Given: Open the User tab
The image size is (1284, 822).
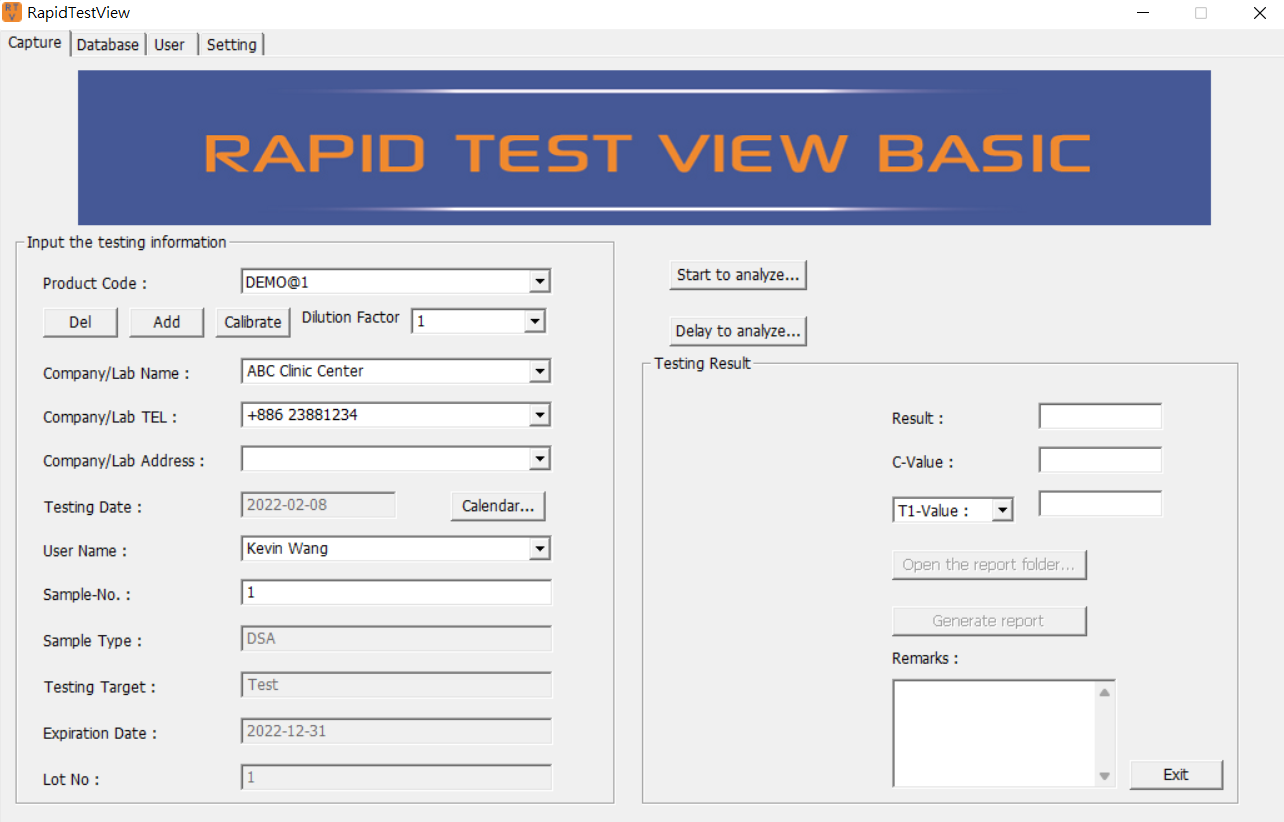Looking at the screenshot, I should (x=170, y=45).
